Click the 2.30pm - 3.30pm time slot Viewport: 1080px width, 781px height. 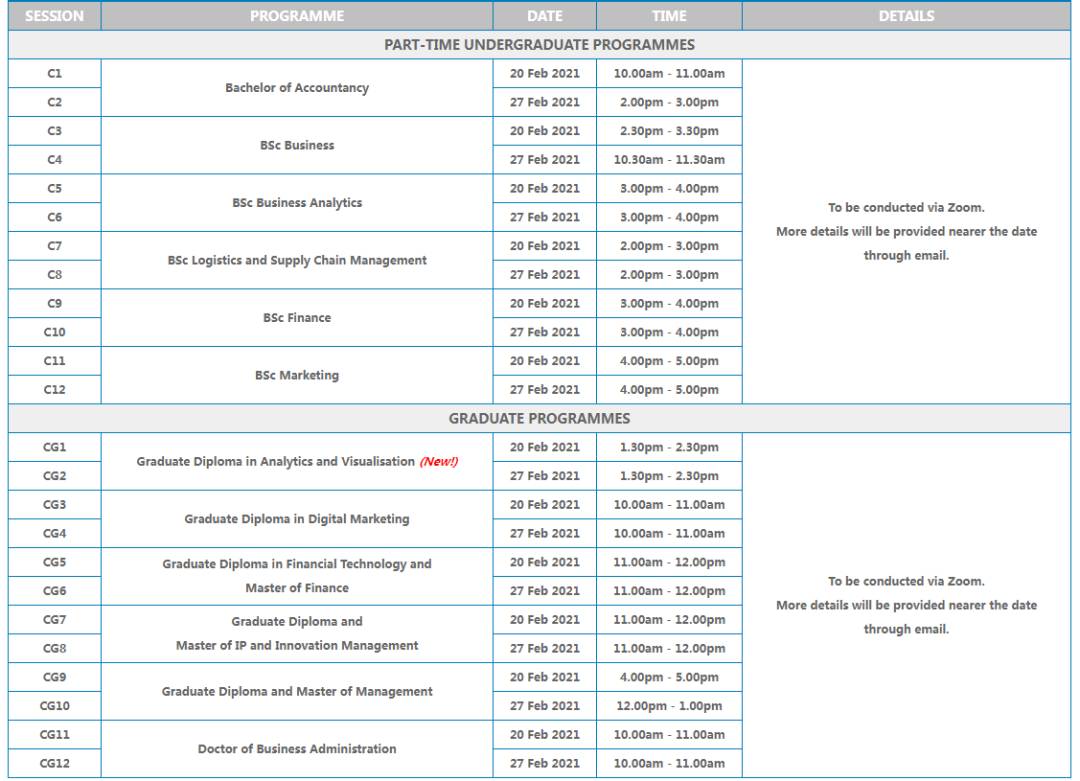click(x=669, y=131)
